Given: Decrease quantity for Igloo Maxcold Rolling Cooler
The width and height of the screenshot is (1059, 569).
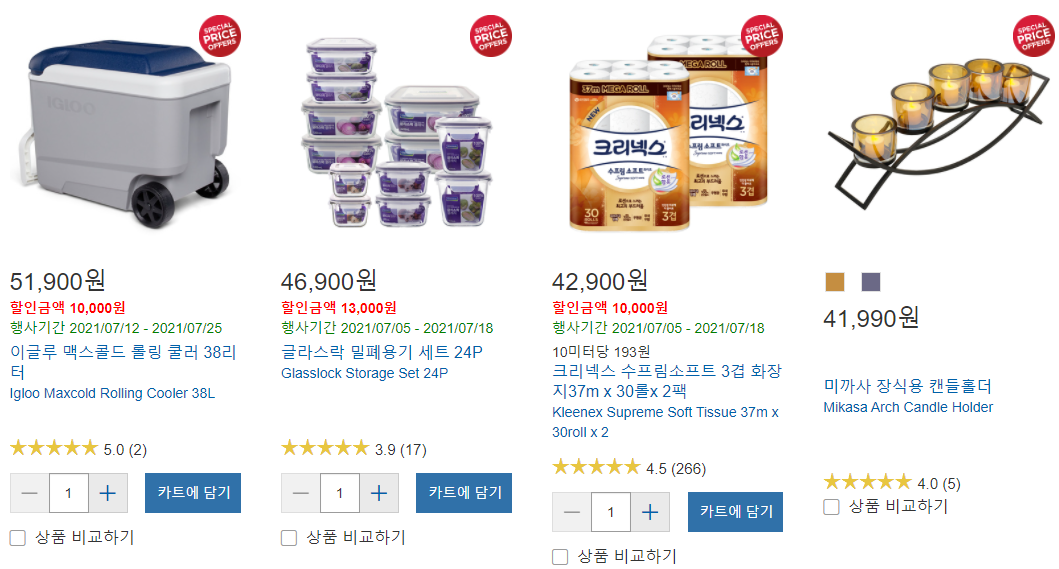Looking at the screenshot, I should tap(29, 493).
